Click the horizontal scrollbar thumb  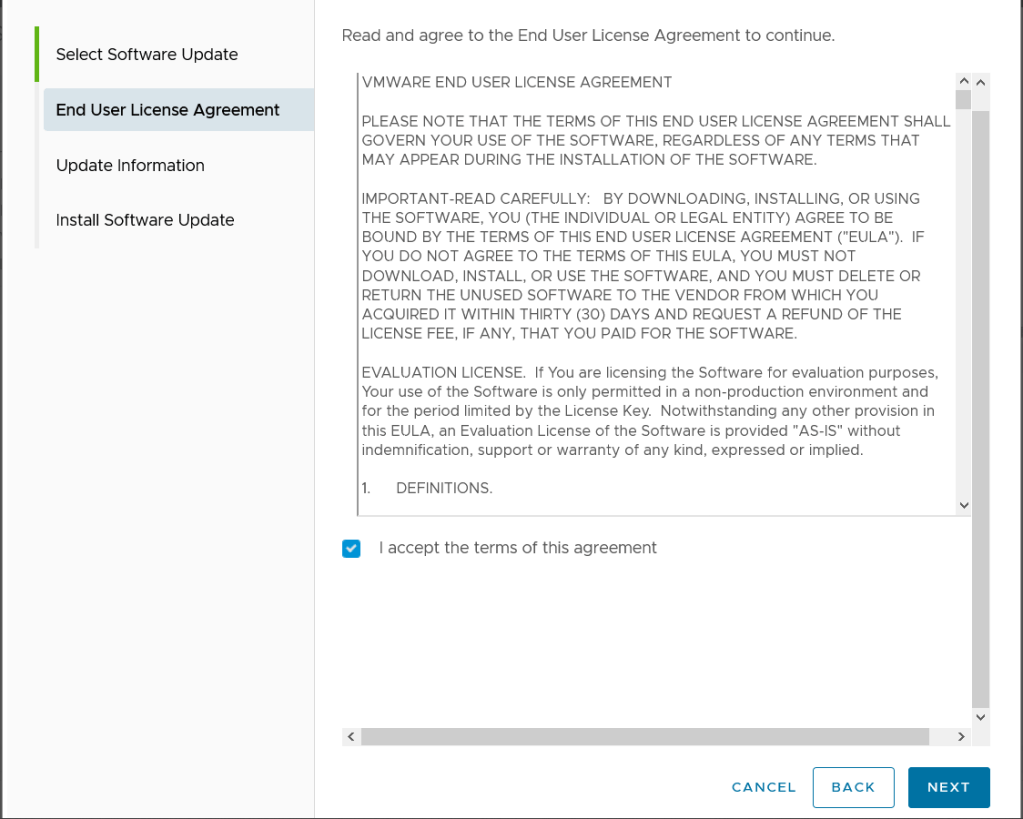[645, 737]
